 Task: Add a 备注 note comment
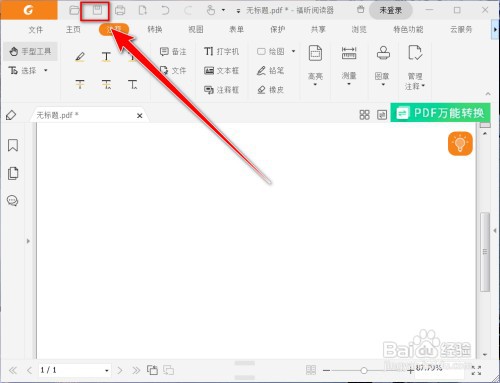tap(173, 51)
